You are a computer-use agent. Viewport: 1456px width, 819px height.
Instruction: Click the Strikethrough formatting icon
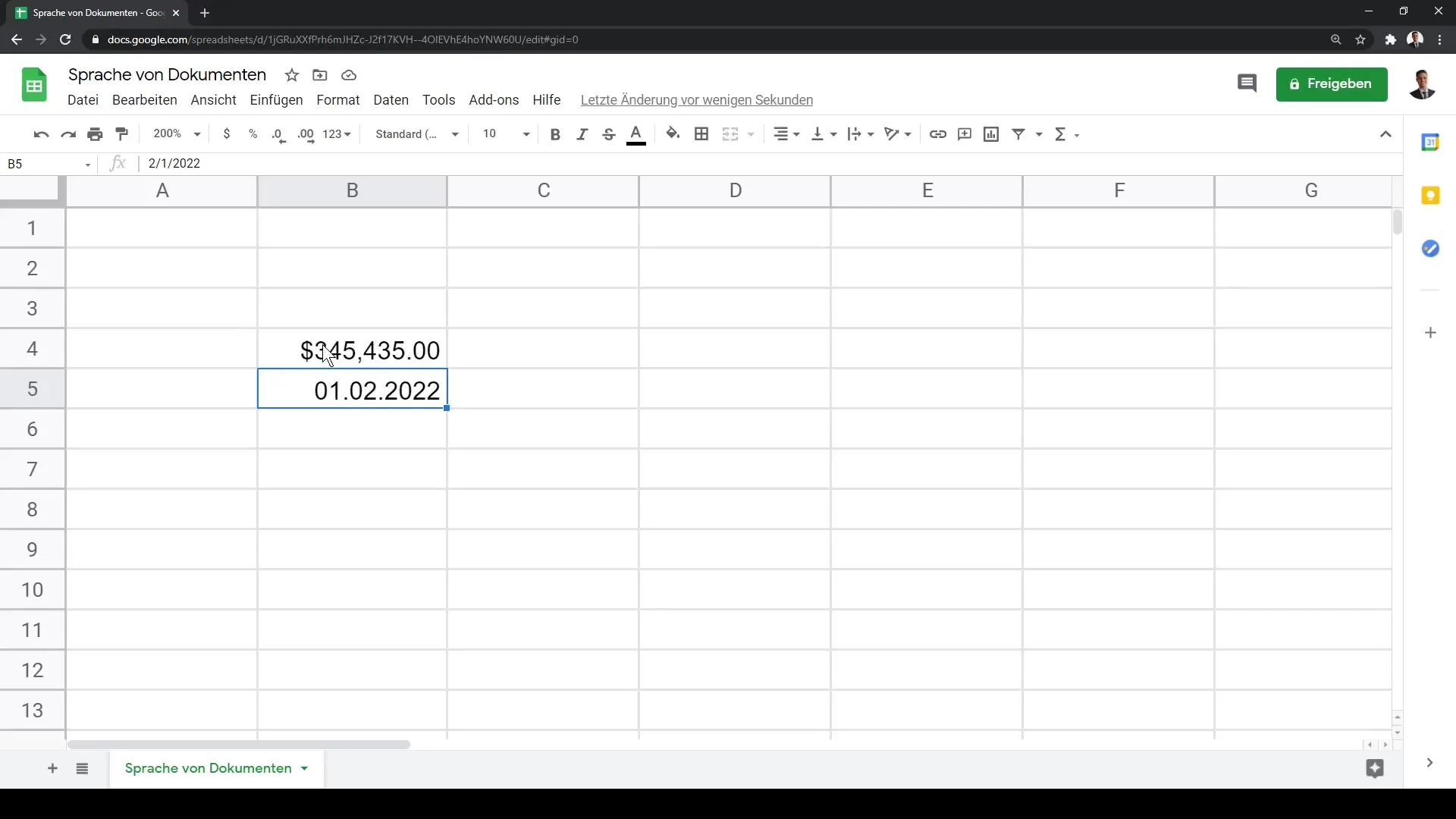(x=609, y=134)
